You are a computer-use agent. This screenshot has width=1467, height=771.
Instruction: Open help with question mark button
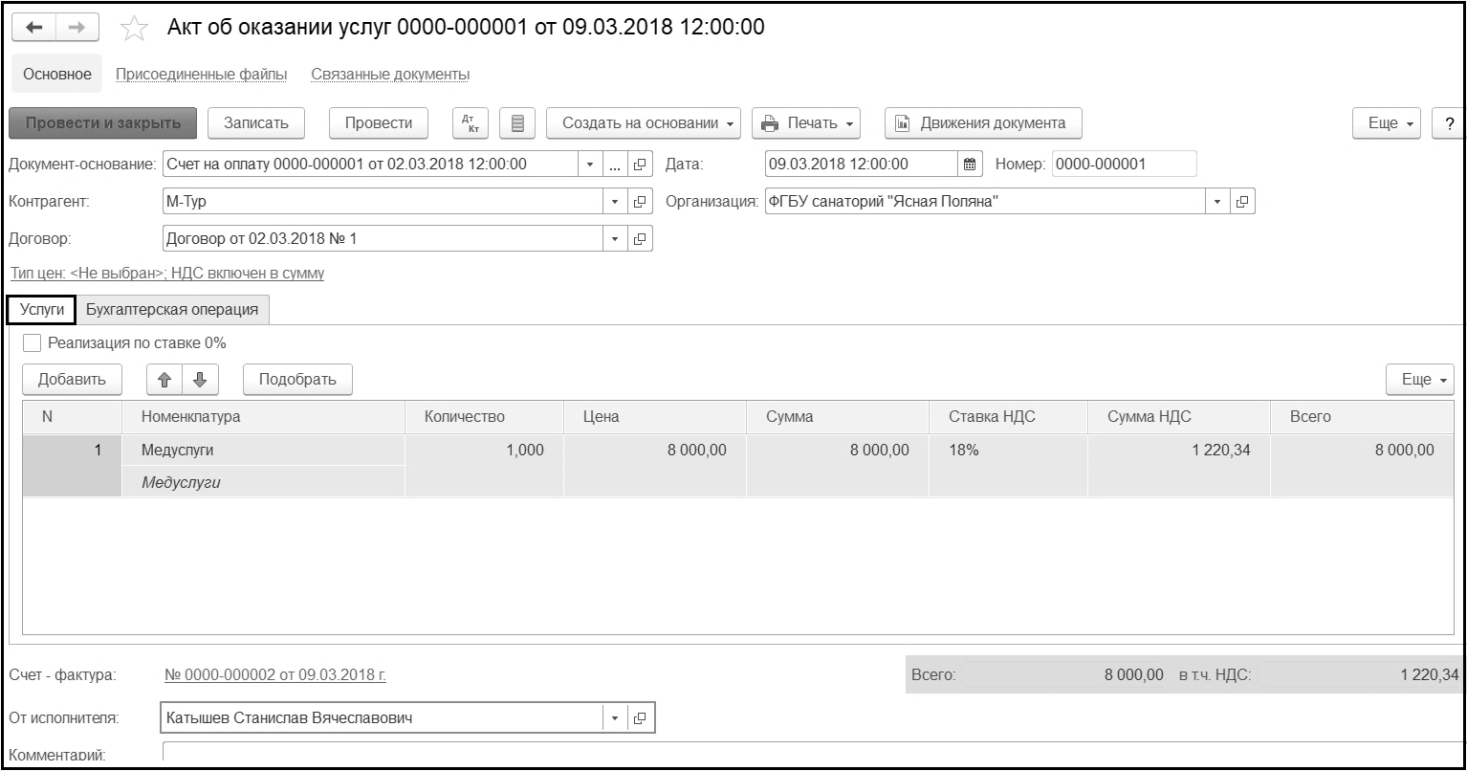click(1448, 123)
